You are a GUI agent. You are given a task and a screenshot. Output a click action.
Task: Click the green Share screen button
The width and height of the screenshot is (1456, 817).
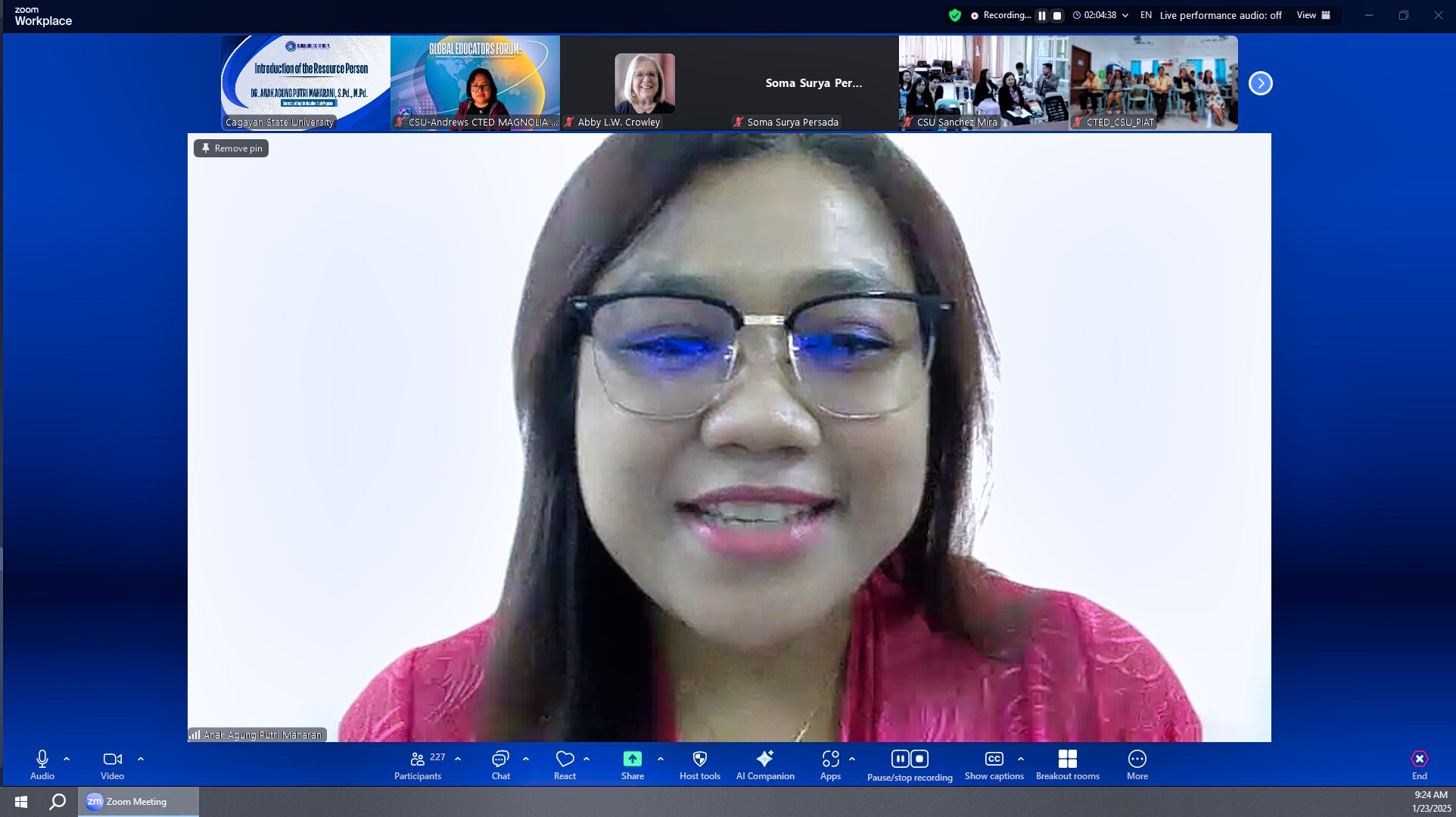pyautogui.click(x=633, y=765)
